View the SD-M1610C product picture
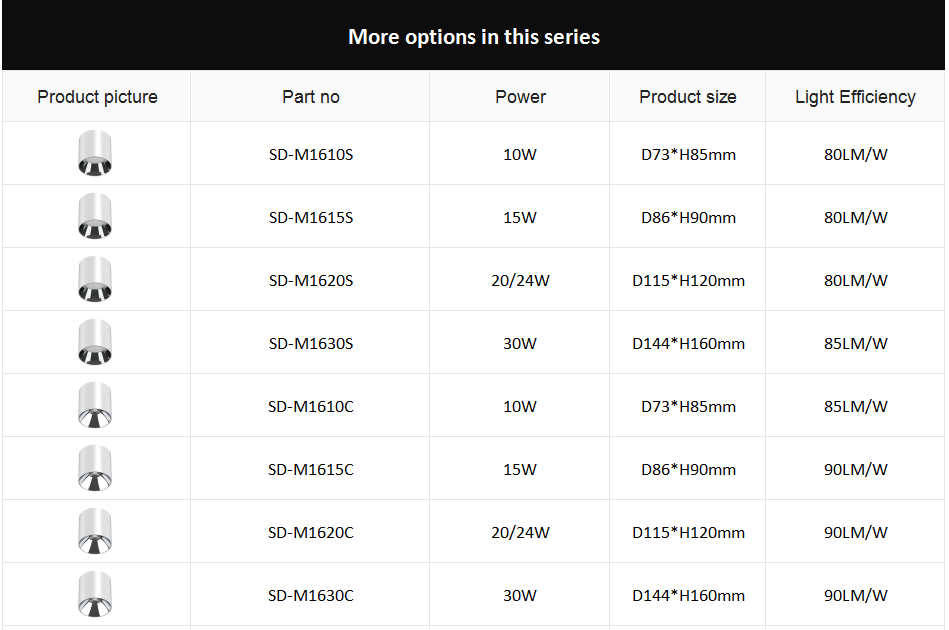949x630 pixels. [95, 405]
